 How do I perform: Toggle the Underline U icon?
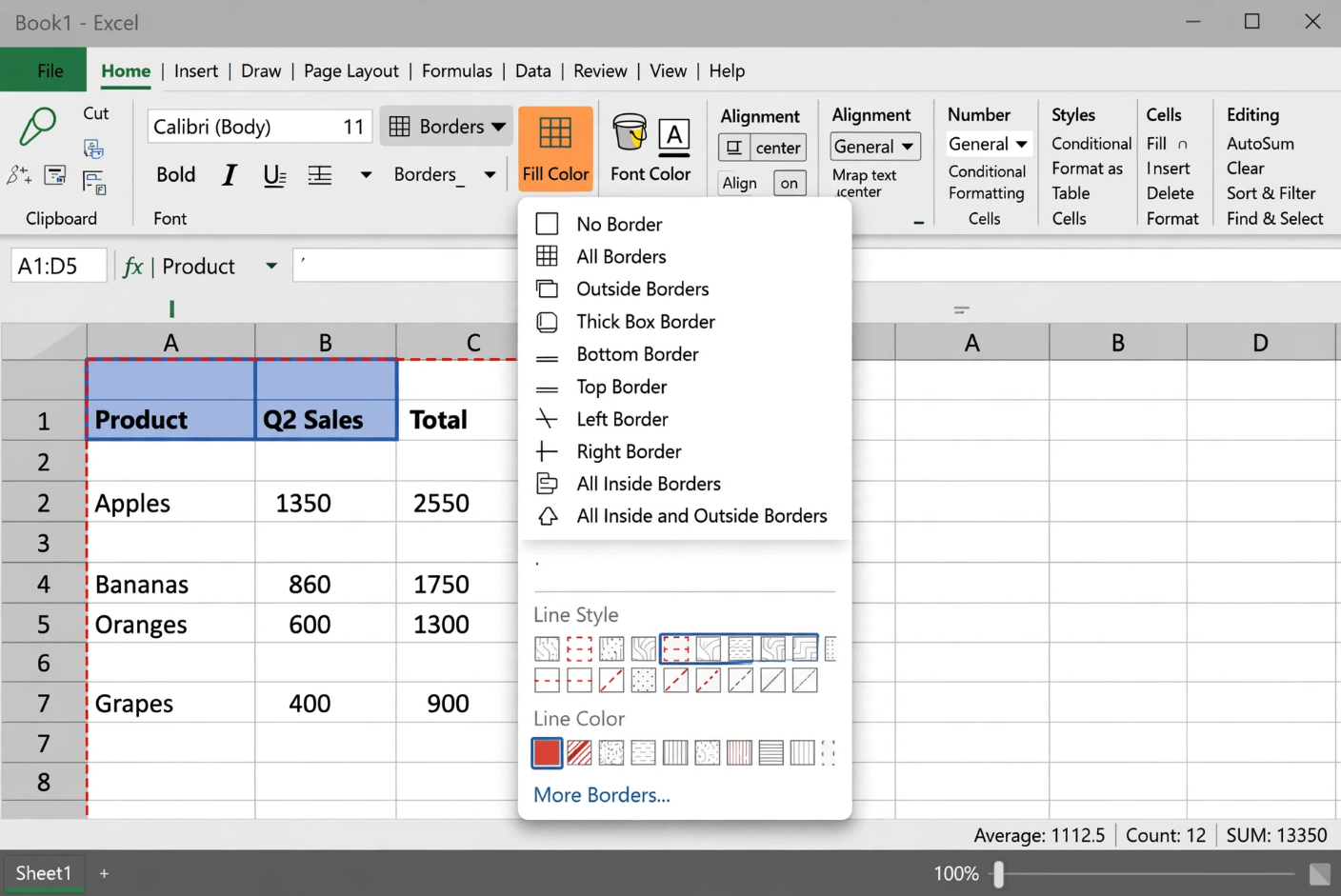point(274,175)
